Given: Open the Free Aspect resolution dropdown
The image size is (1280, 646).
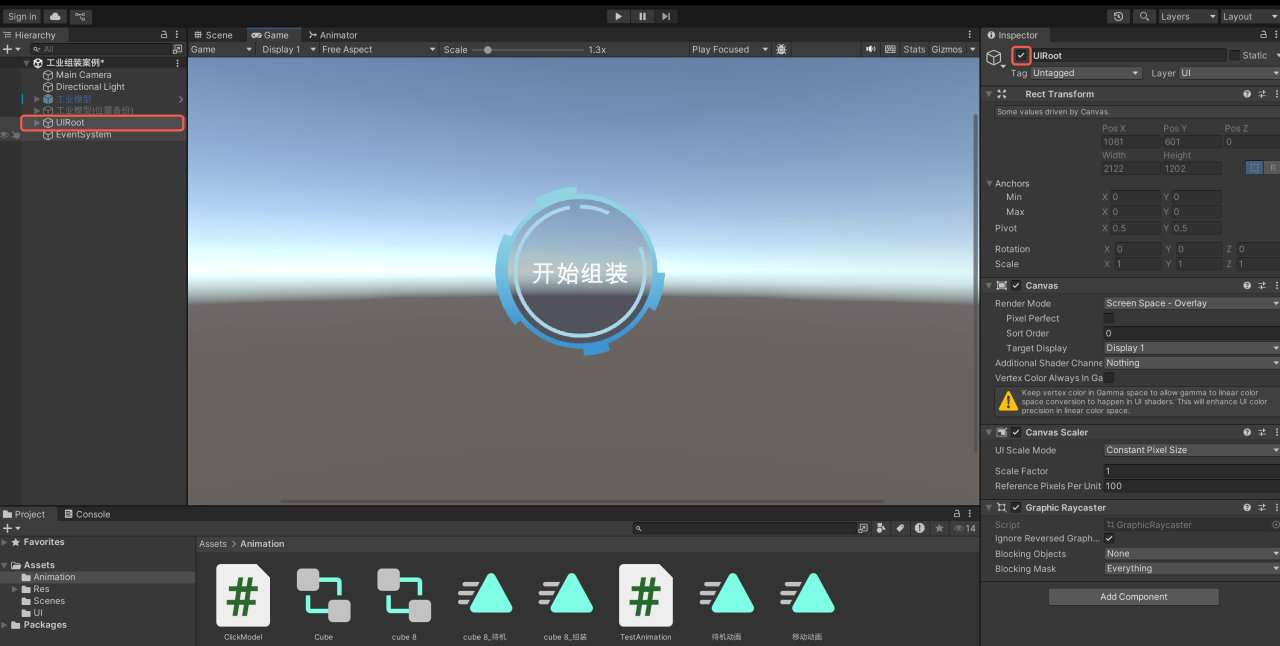Looking at the screenshot, I should click(378, 49).
